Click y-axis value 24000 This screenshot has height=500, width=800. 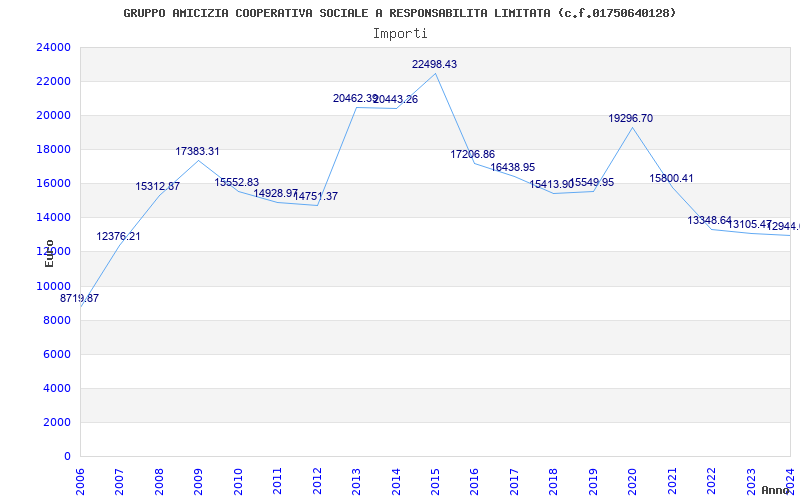click(54, 47)
